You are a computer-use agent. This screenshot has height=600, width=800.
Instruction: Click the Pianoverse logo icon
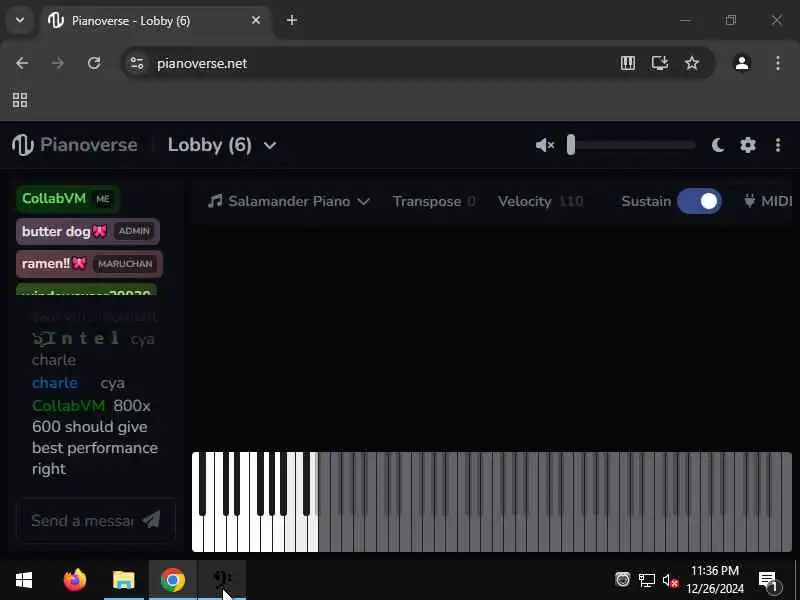[23, 145]
